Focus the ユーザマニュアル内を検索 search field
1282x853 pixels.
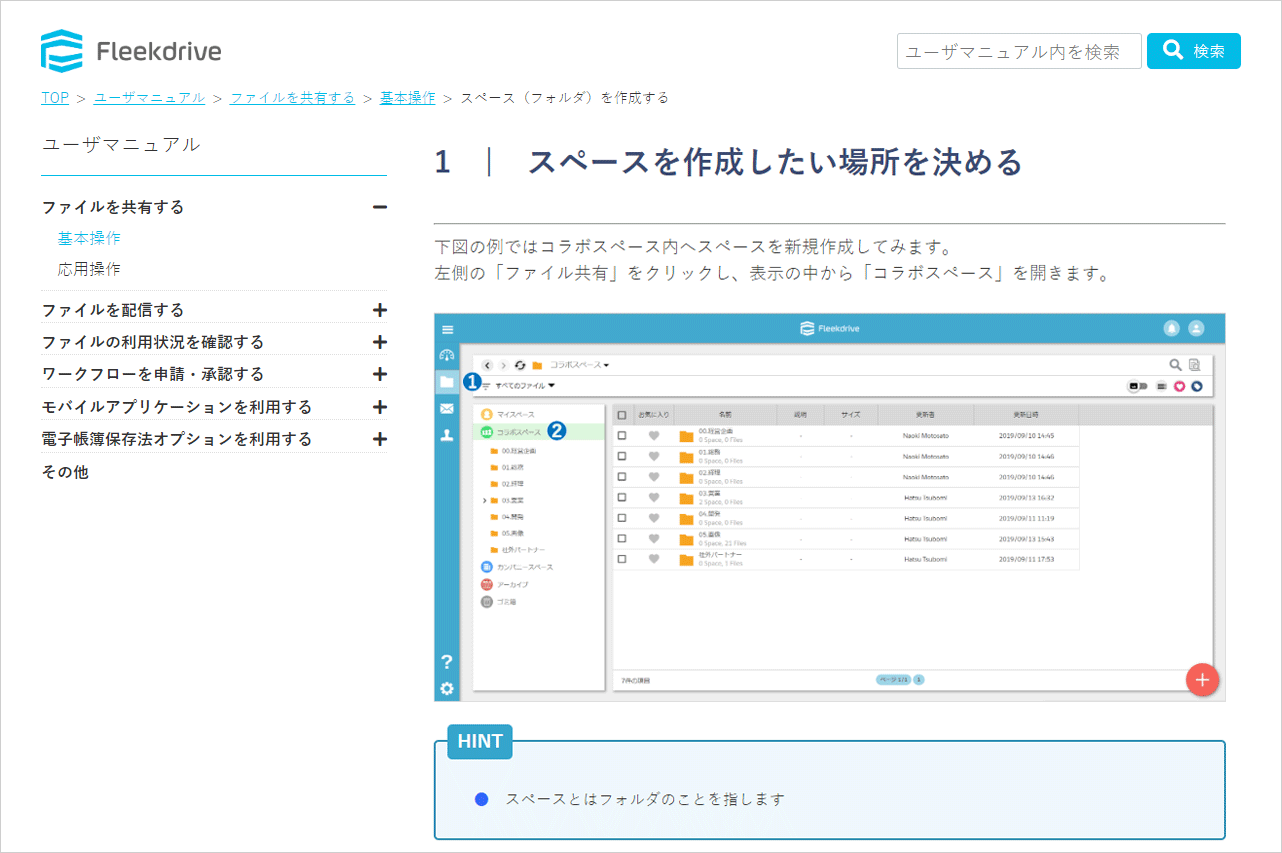coord(1019,51)
